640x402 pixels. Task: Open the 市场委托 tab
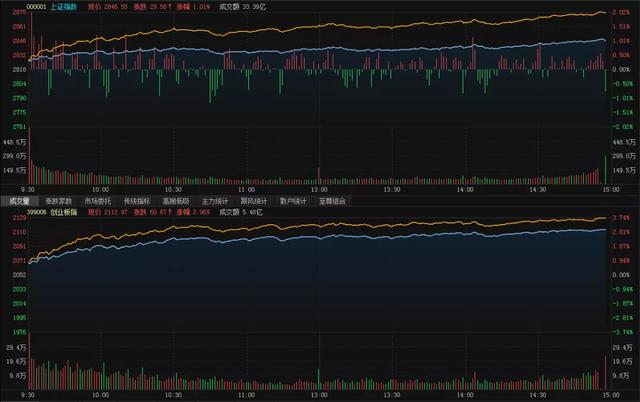(98, 201)
